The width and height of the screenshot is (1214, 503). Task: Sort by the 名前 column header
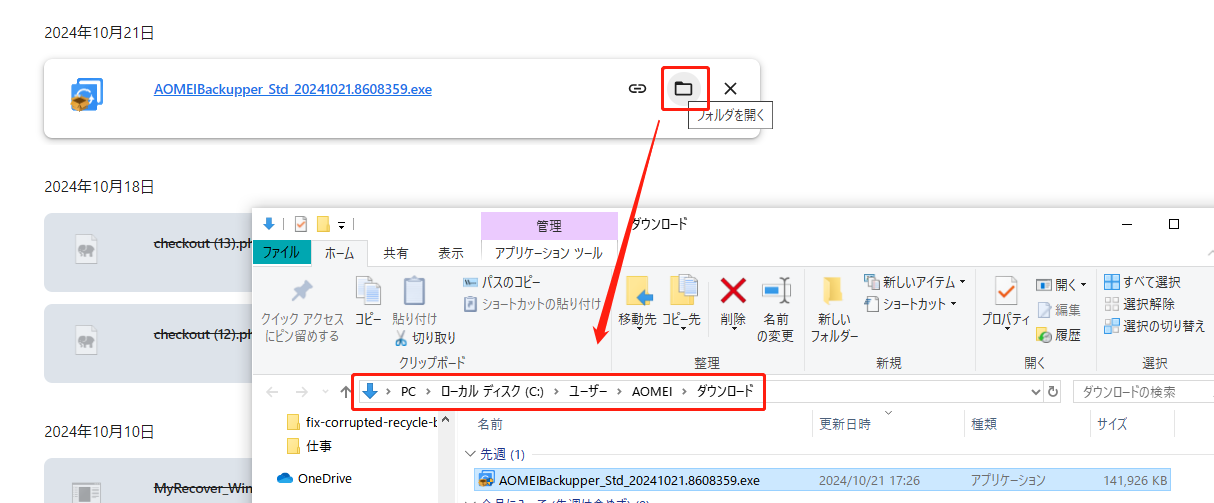490,424
